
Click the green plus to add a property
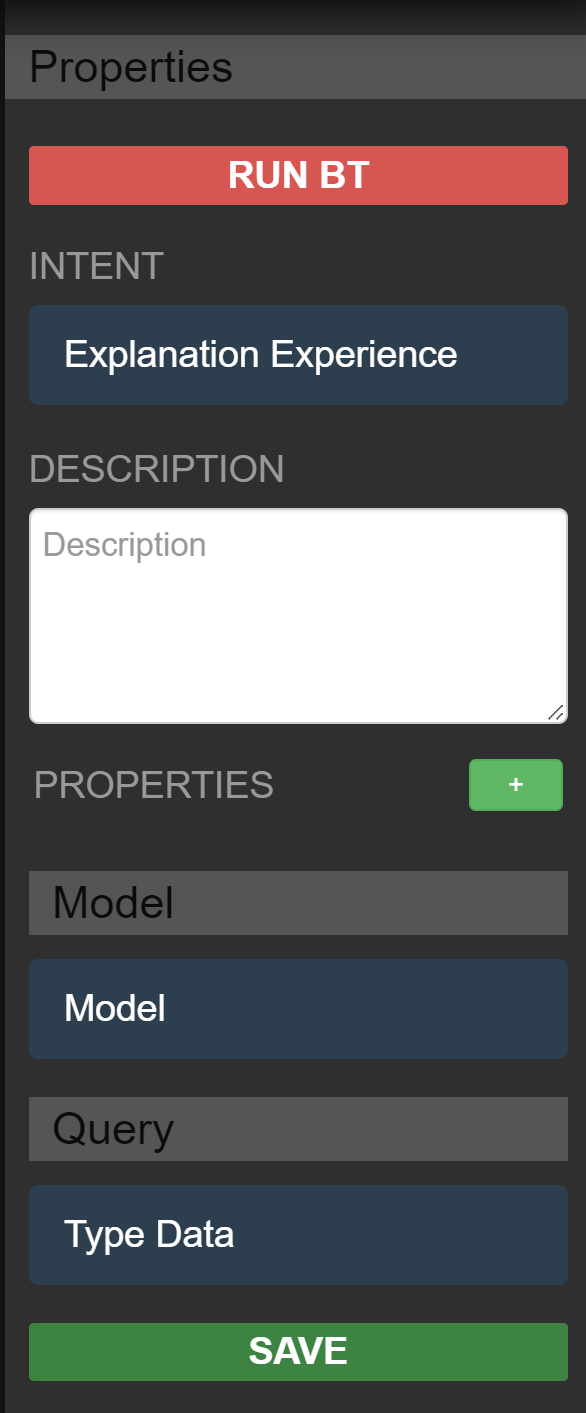(x=515, y=785)
